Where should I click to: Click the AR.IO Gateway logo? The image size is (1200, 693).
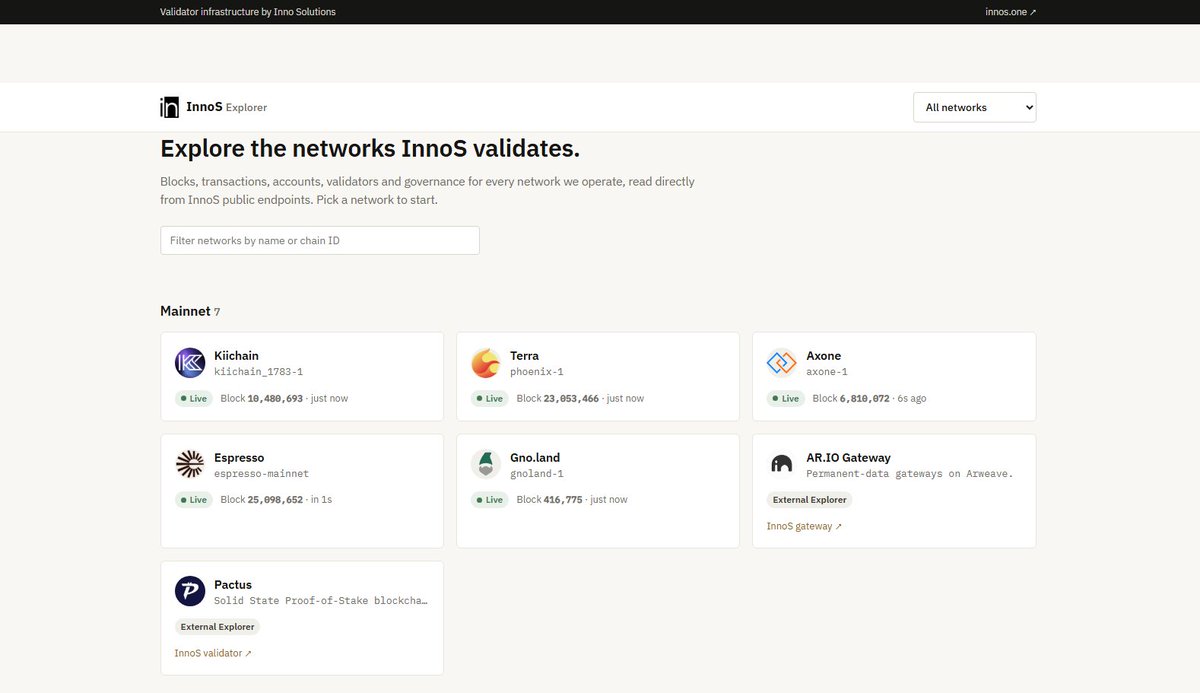point(782,464)
